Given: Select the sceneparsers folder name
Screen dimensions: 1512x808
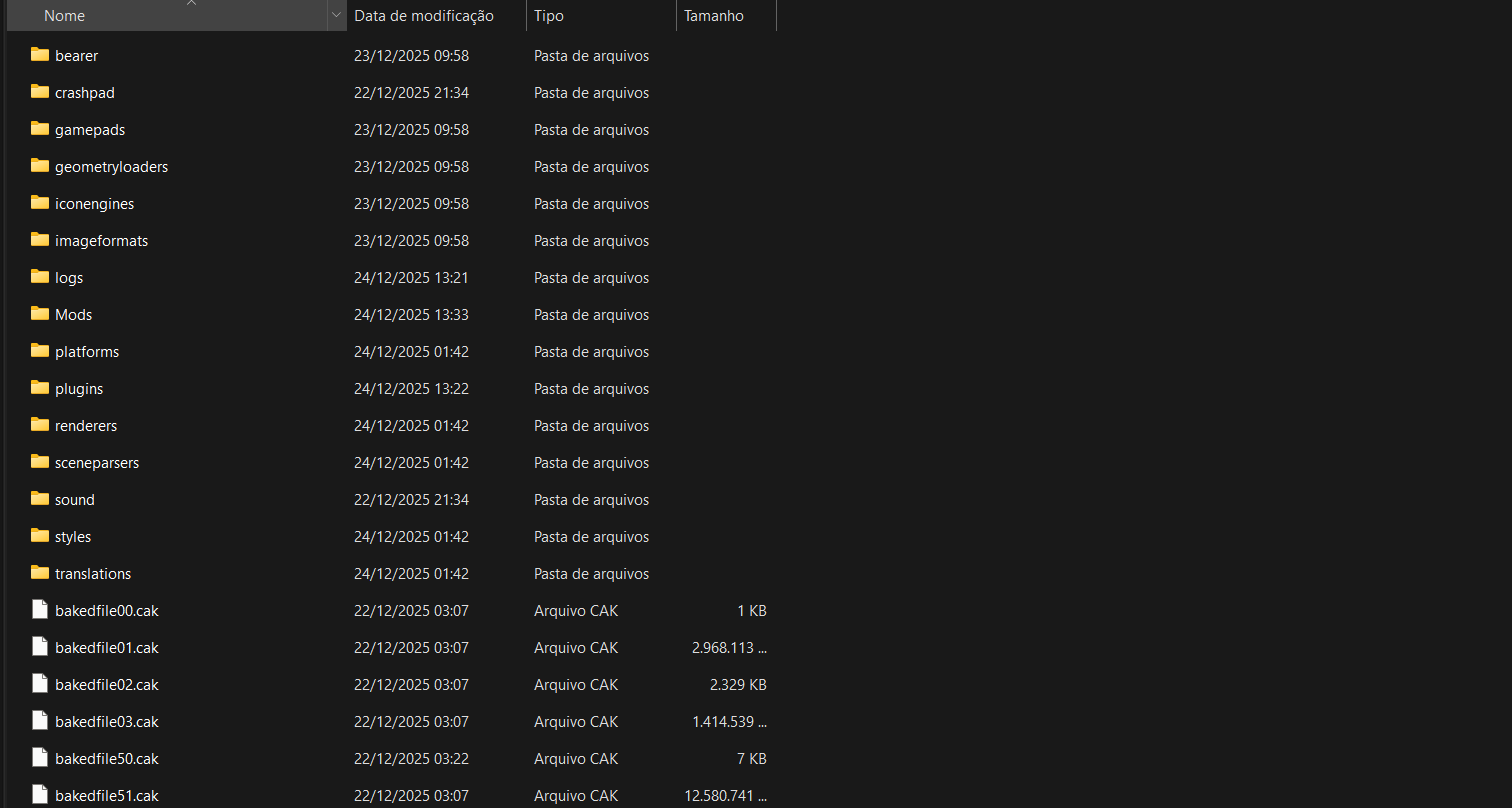Looking at the screenshot, I should point(97,463).
